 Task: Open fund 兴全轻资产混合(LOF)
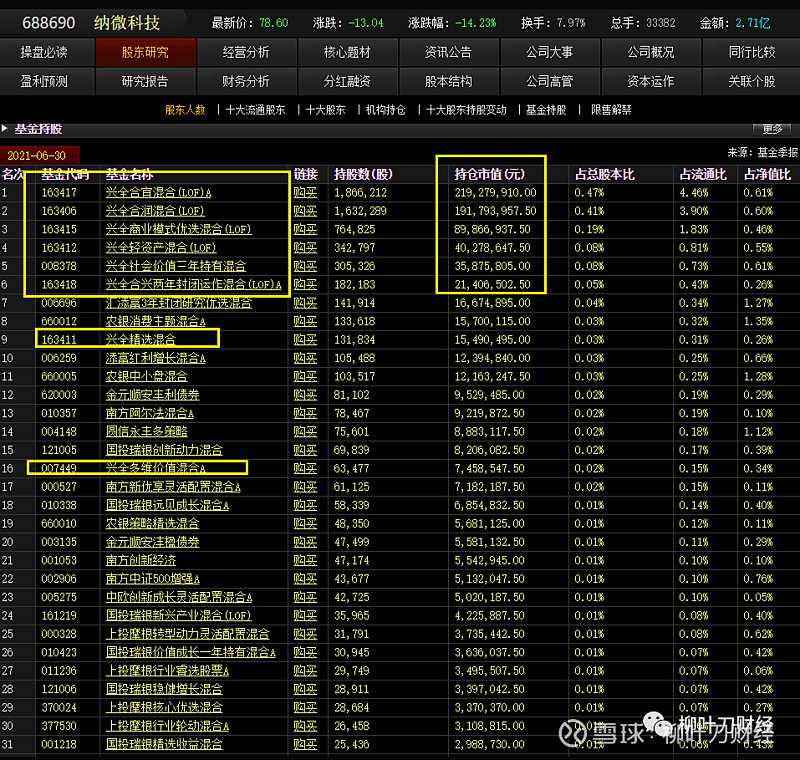161,248
